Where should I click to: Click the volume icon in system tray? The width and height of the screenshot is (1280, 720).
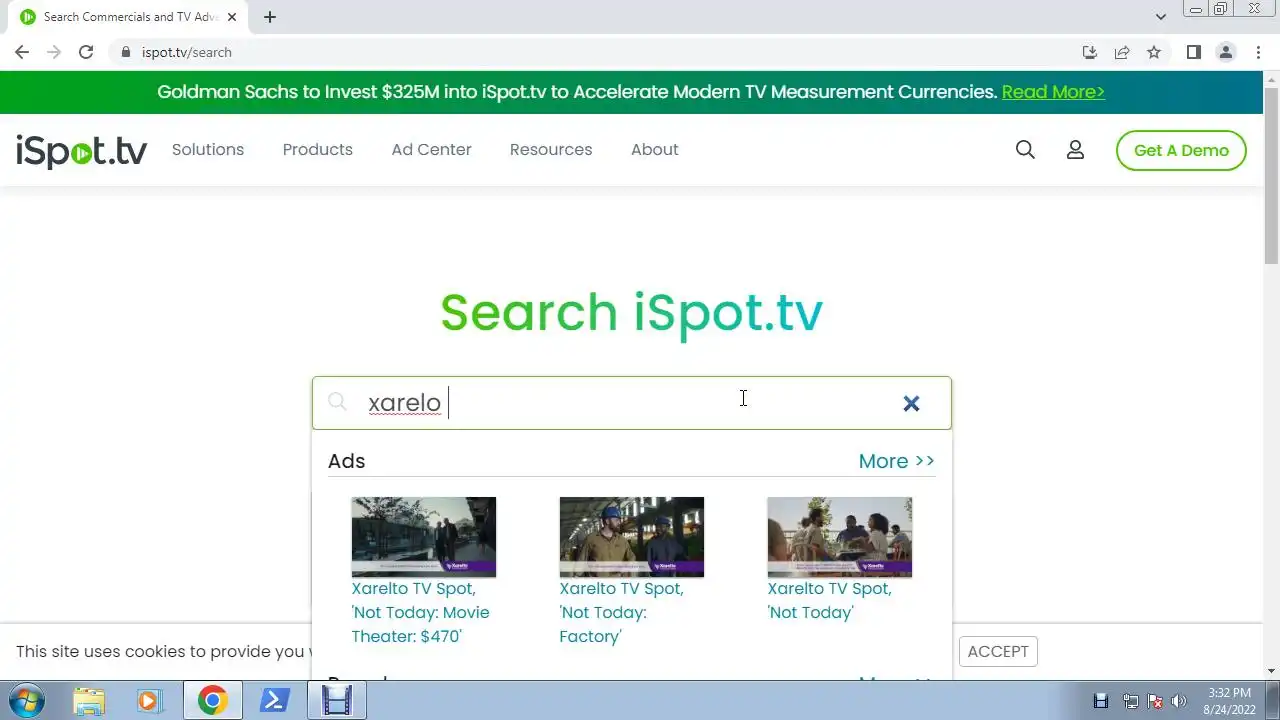click(1179, 701)
